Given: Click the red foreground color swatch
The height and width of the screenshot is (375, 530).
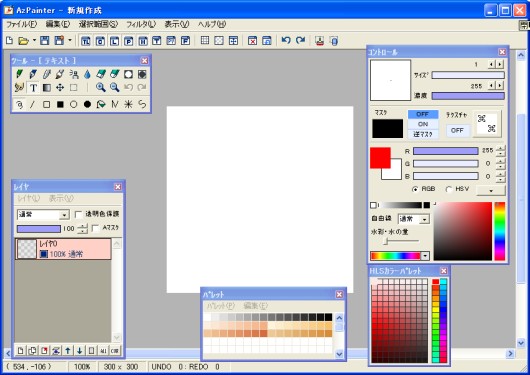Looking at the screenshot, I should pos(380,158).
